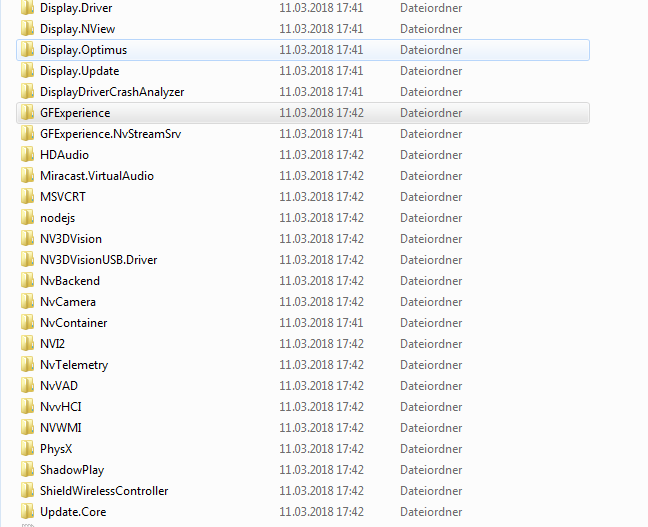Screen dimensions: 648x527
Task: Select the NVI2 folder name
Action: (52, 344)
